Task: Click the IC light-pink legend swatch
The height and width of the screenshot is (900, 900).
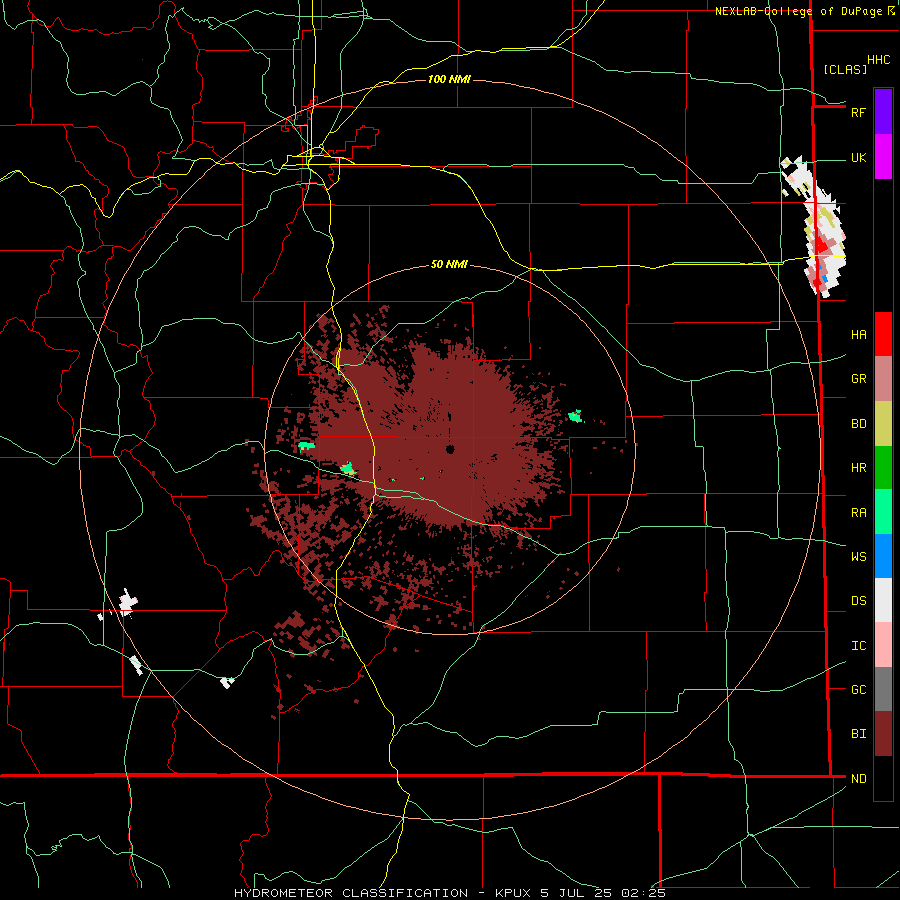Action: pyautogui.click(x=883, y=645)
